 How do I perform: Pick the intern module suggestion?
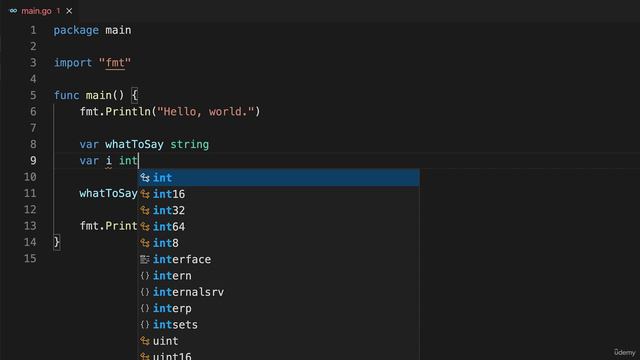point(279,276)
